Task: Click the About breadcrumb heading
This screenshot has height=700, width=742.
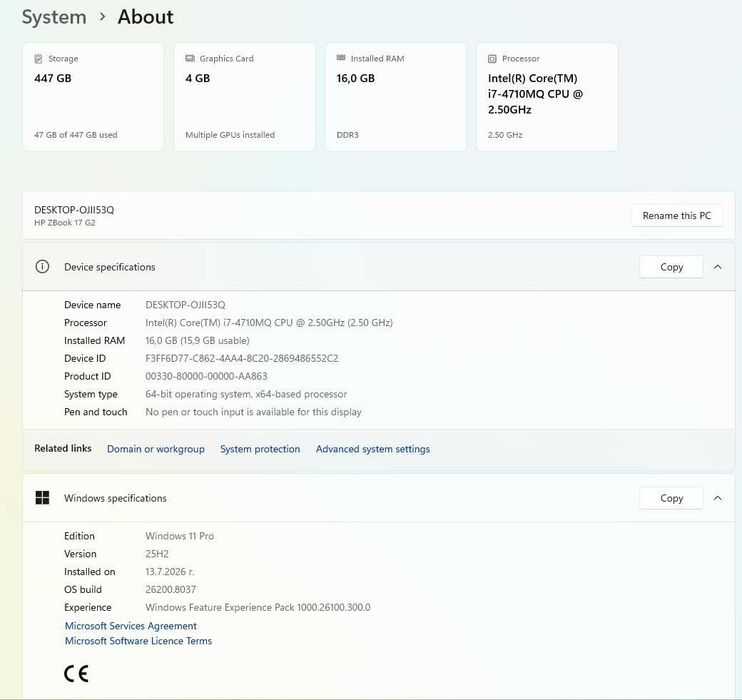Action: pyautogui.click(x=145, y=17)
